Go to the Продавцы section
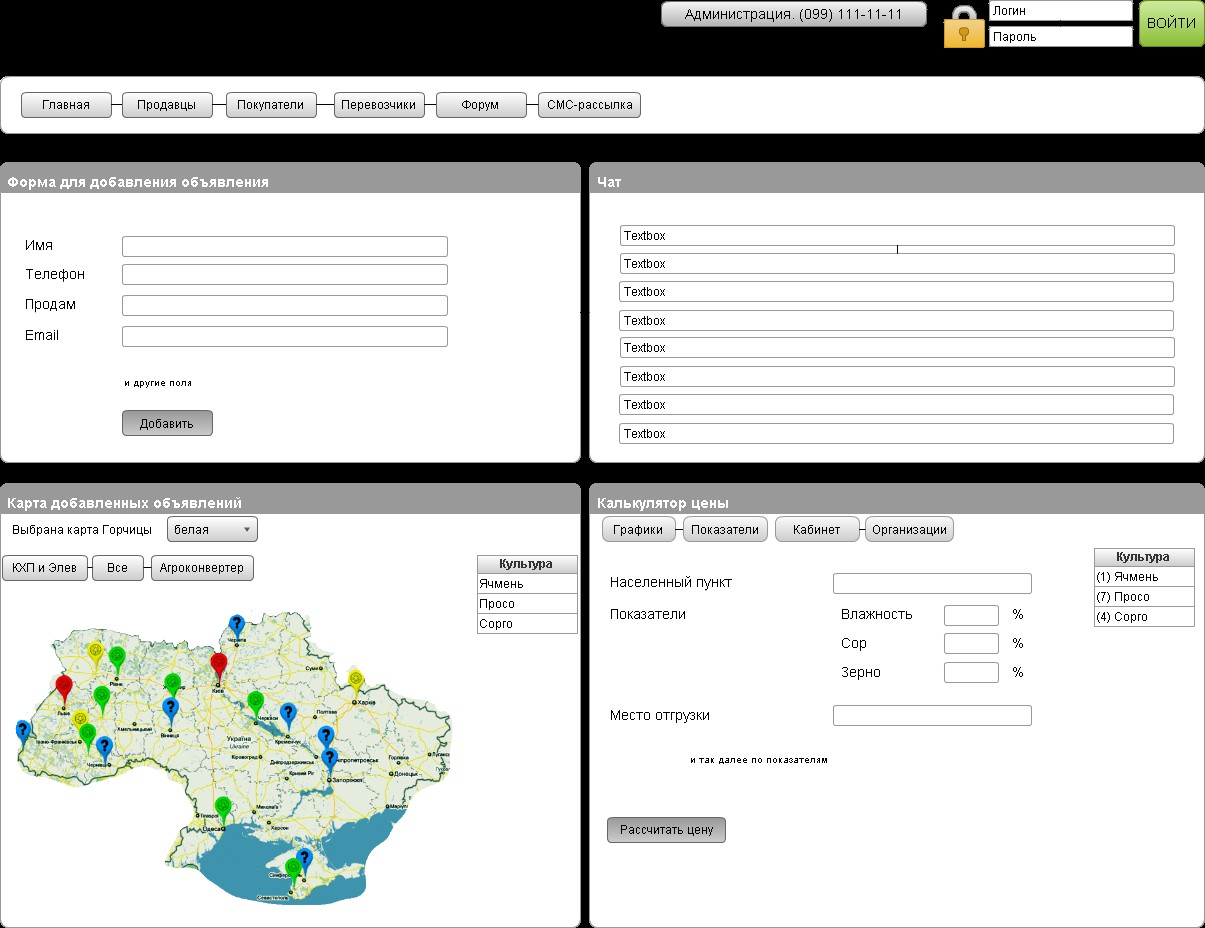The width and height of the screenshot is (1205, 928). click(167, 105)
